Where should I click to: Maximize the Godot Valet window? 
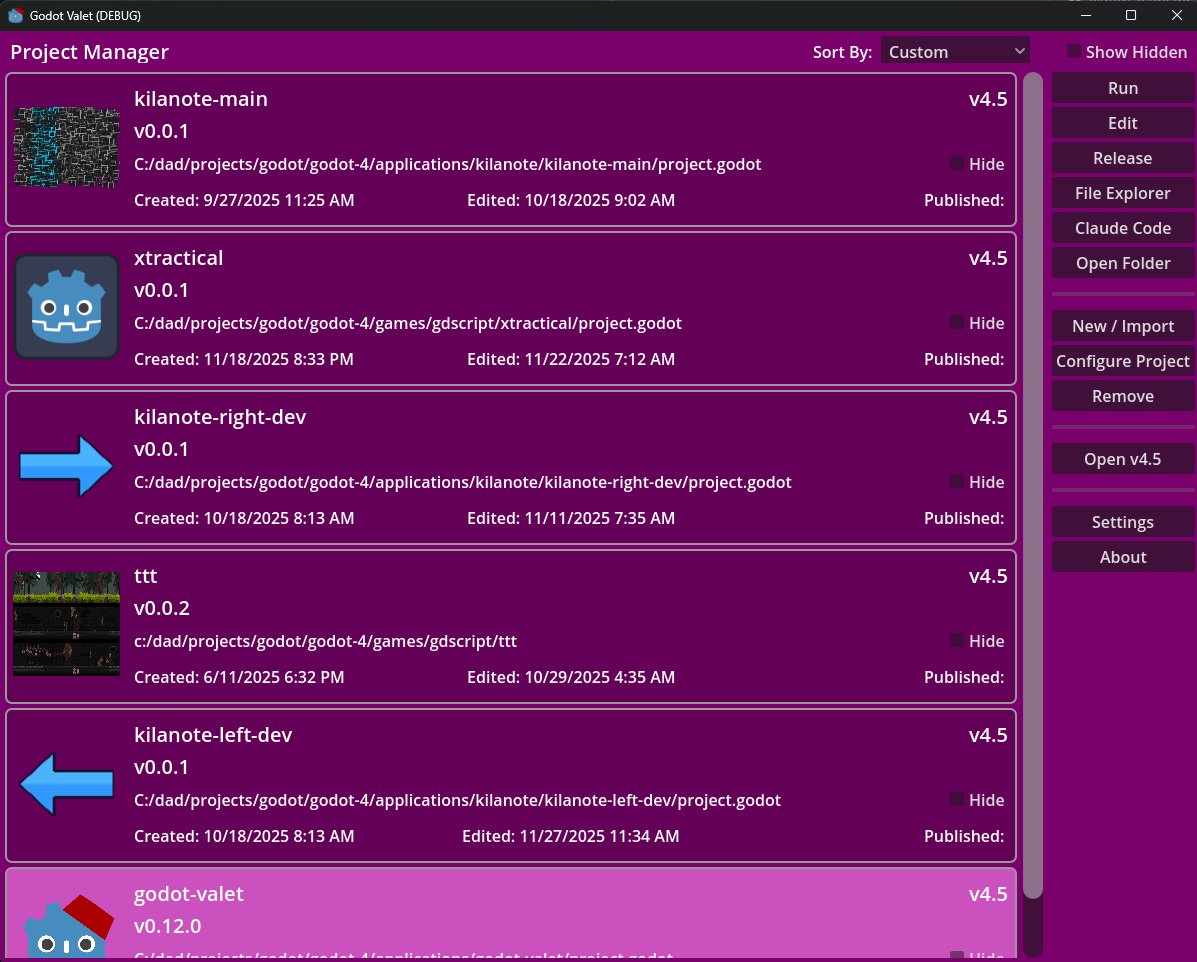(1131, 15)
